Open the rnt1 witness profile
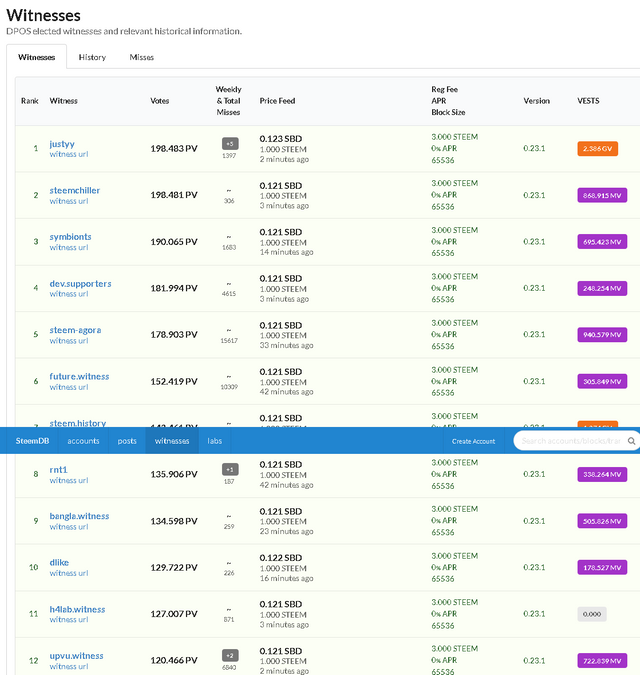 [x=58, y=470]
